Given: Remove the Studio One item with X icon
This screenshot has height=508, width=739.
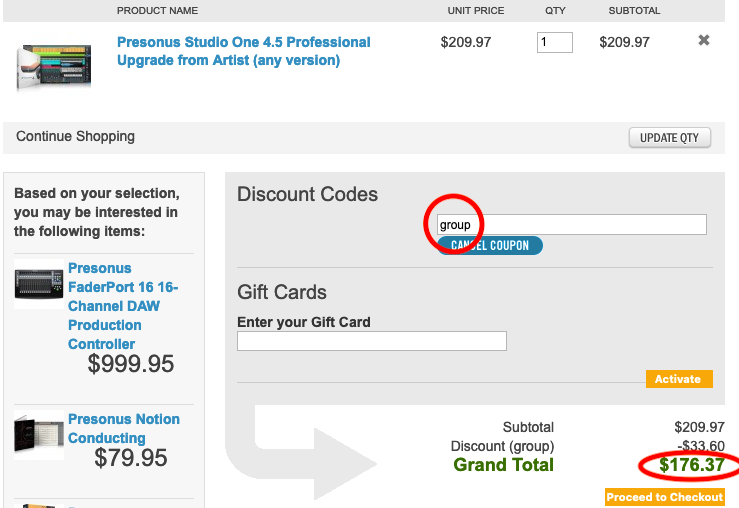Looking at the screenshot, I should click(x=704, y=41).
